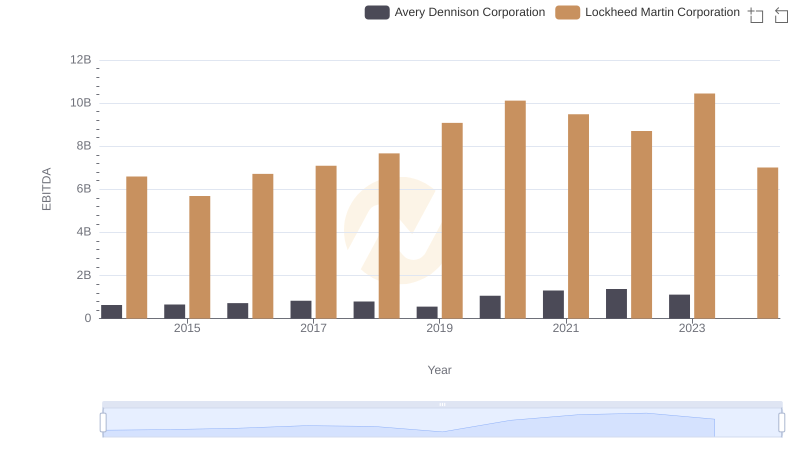Click the zoom reset icon
Screen dimensions: 800x461
pyautogui.click(x=781, y=15)
